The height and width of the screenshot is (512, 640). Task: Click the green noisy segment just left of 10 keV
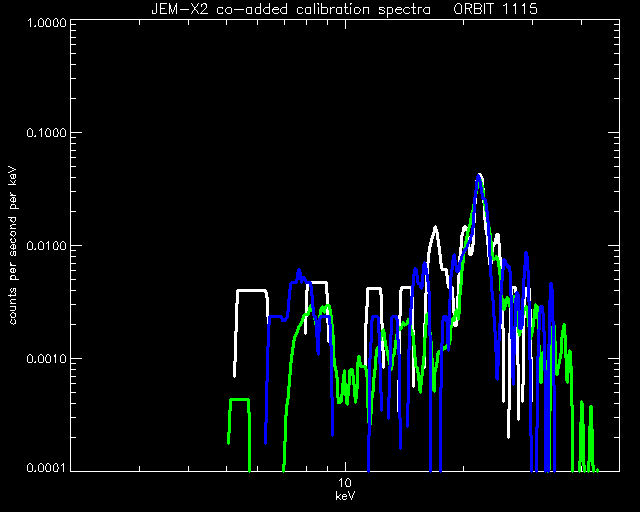(348, 385)
